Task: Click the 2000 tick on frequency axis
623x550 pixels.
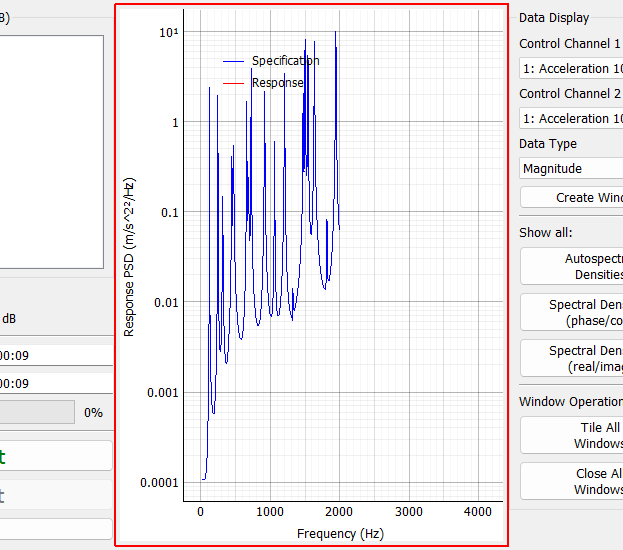Action: pos(339,512)
